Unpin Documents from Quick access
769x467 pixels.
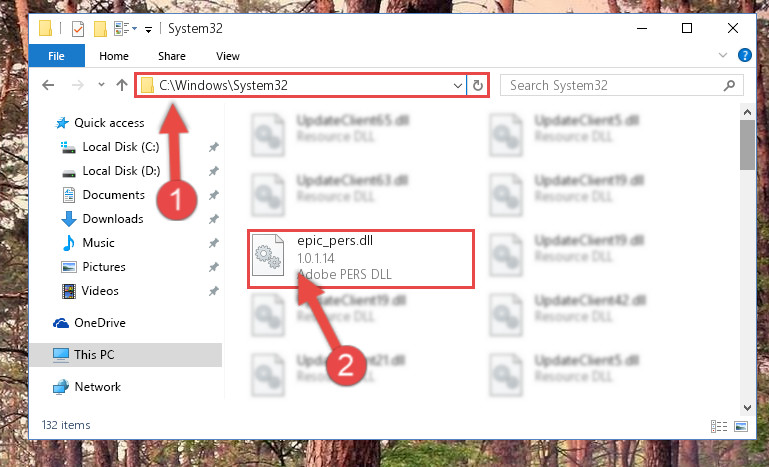click(x=213, y=195)
